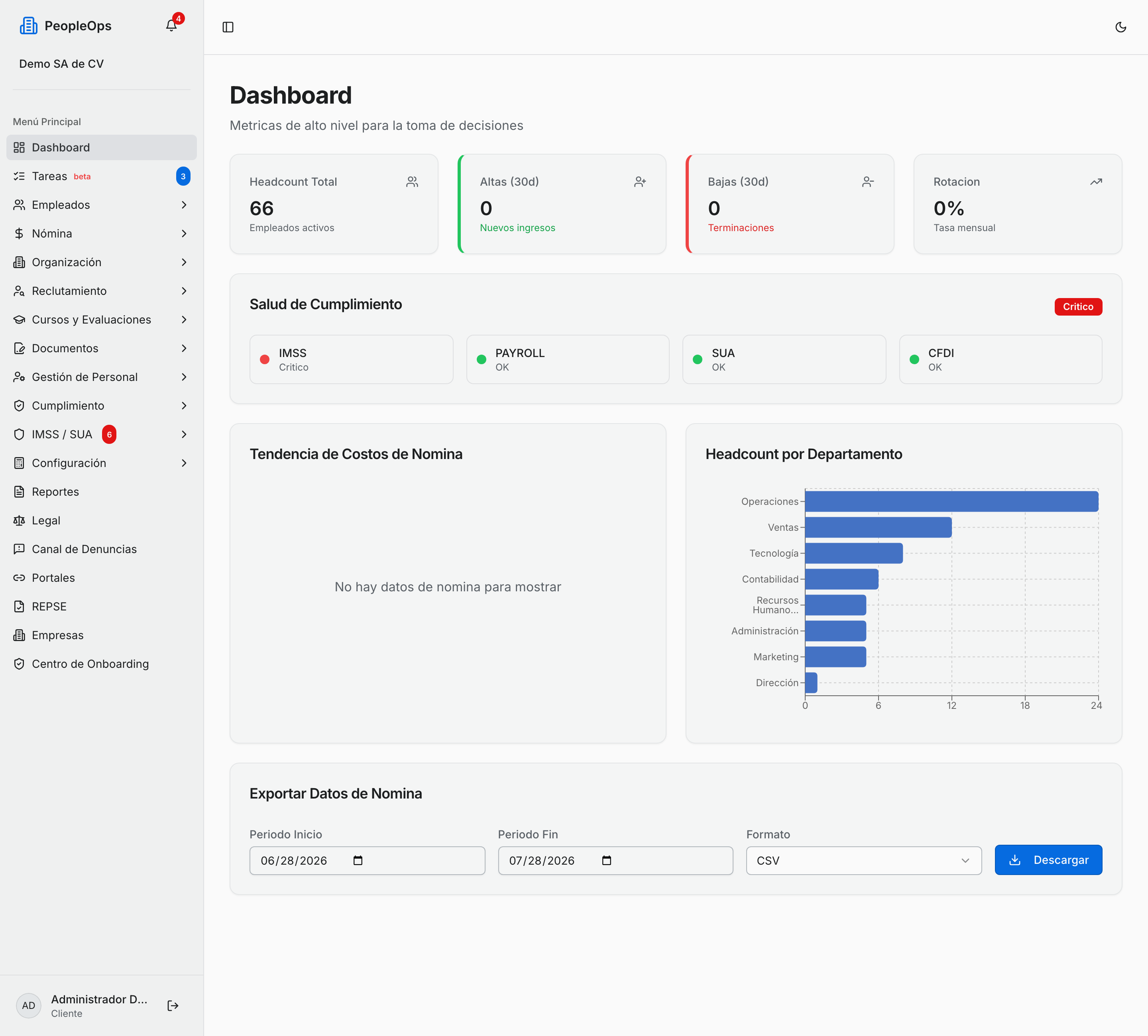Image resolution: width=1148 pixels, height=1036 pixels.
Task: Open calendar picker for Periodo Inicio
Action: (358, 860)
